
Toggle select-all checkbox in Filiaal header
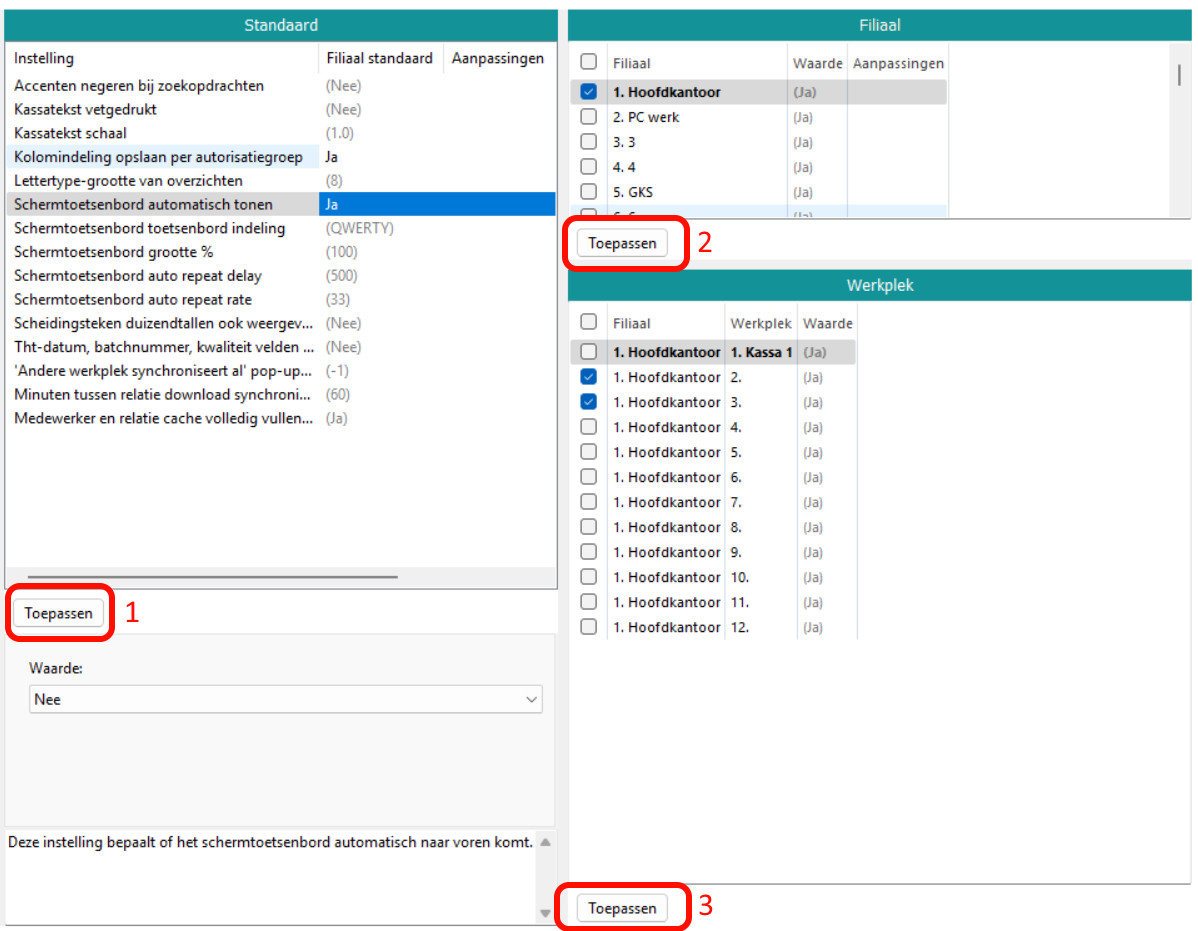[x=589, y=62]
